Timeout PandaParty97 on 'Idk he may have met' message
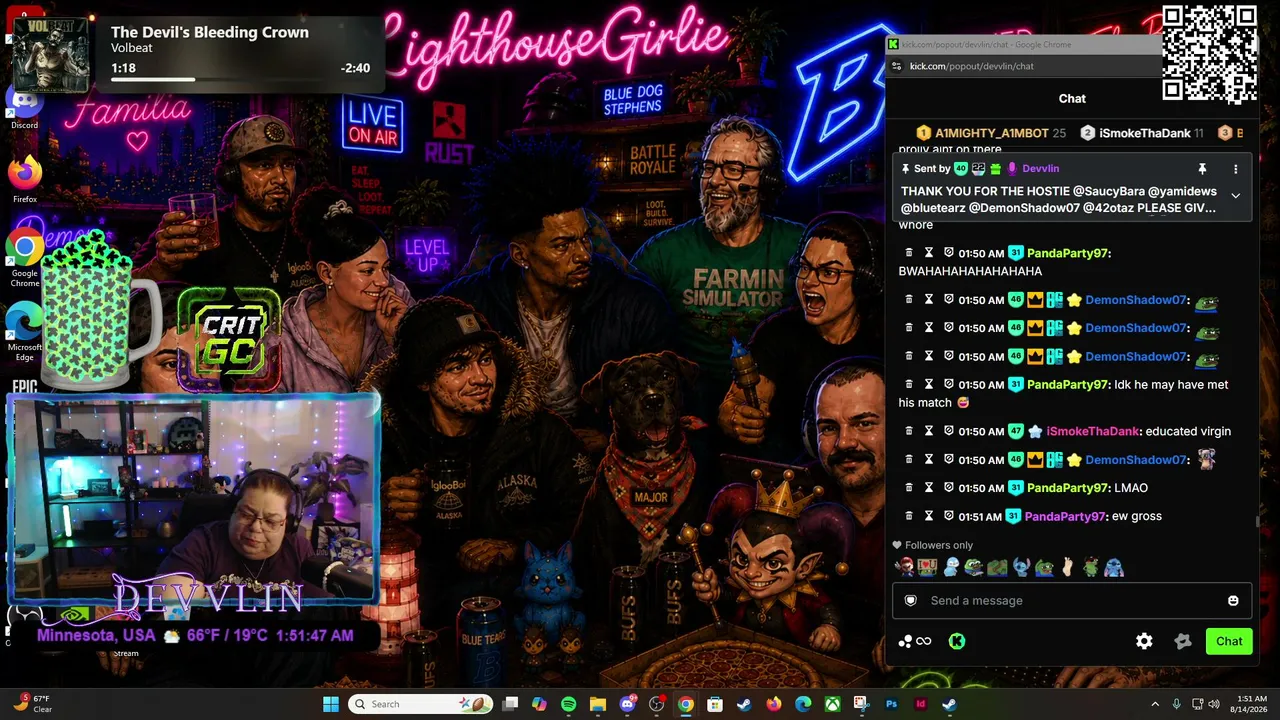The height and width of the screenshot is (720, 1280). click(x=929, y=384)
